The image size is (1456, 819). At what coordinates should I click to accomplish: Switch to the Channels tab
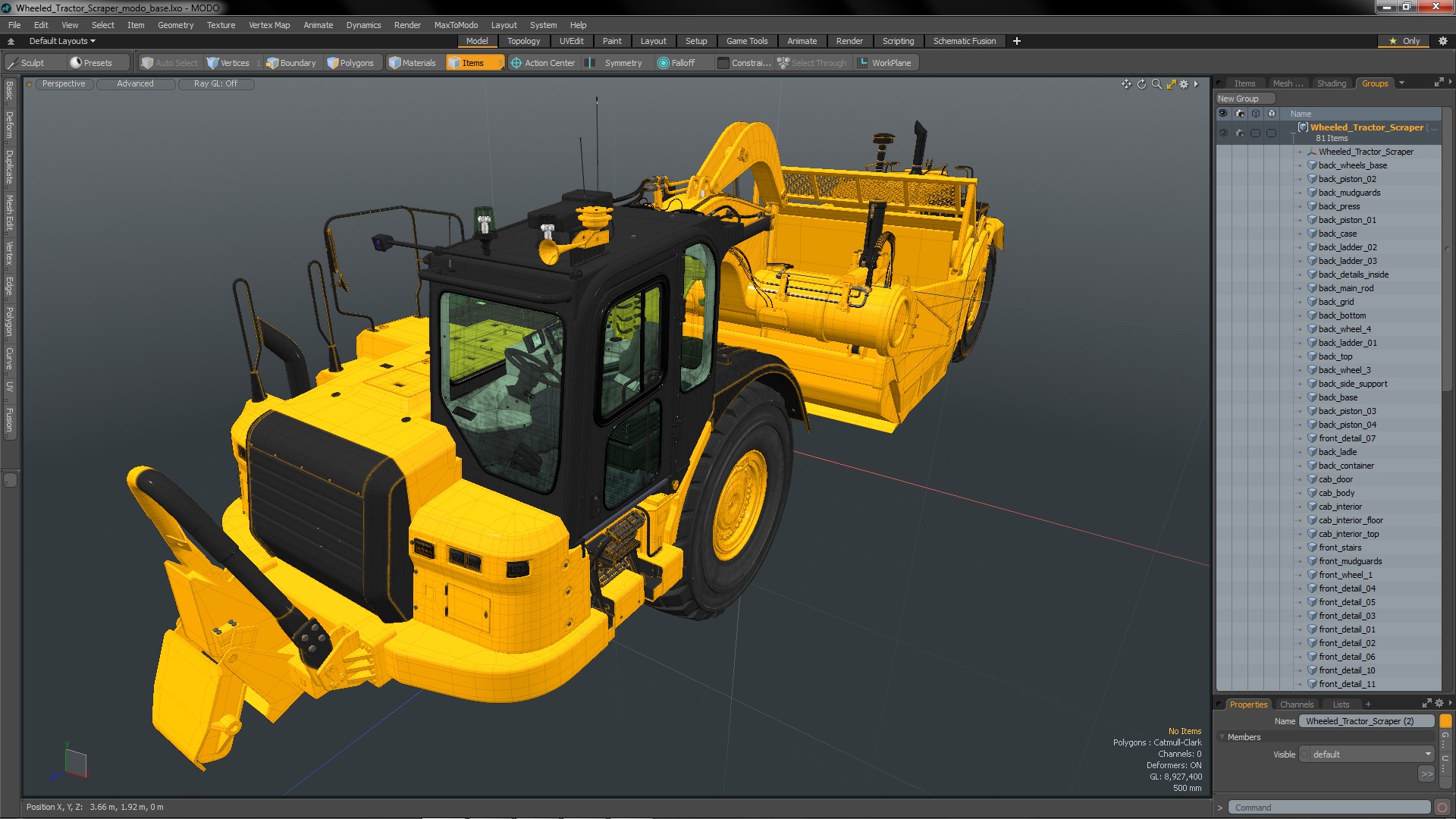click(x=1296, y=704)
